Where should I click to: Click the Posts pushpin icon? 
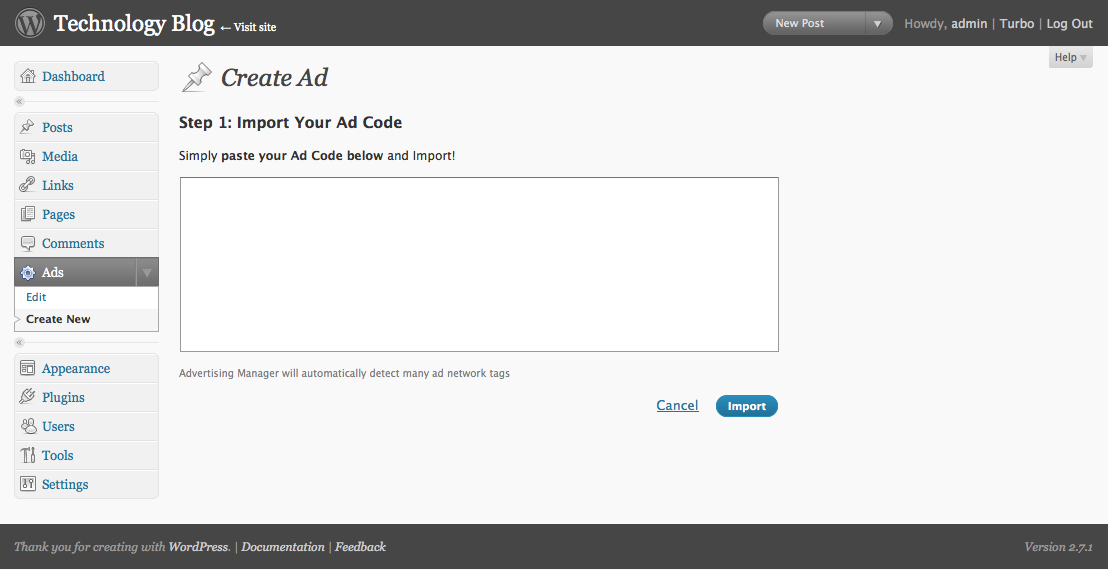click(28, 128)
